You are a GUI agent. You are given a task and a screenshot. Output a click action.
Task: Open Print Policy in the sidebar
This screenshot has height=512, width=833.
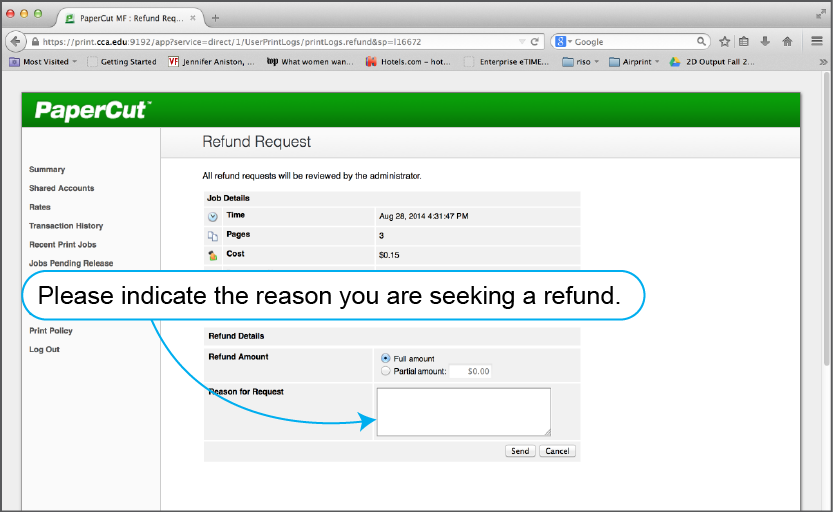click(x=50, y=330)
